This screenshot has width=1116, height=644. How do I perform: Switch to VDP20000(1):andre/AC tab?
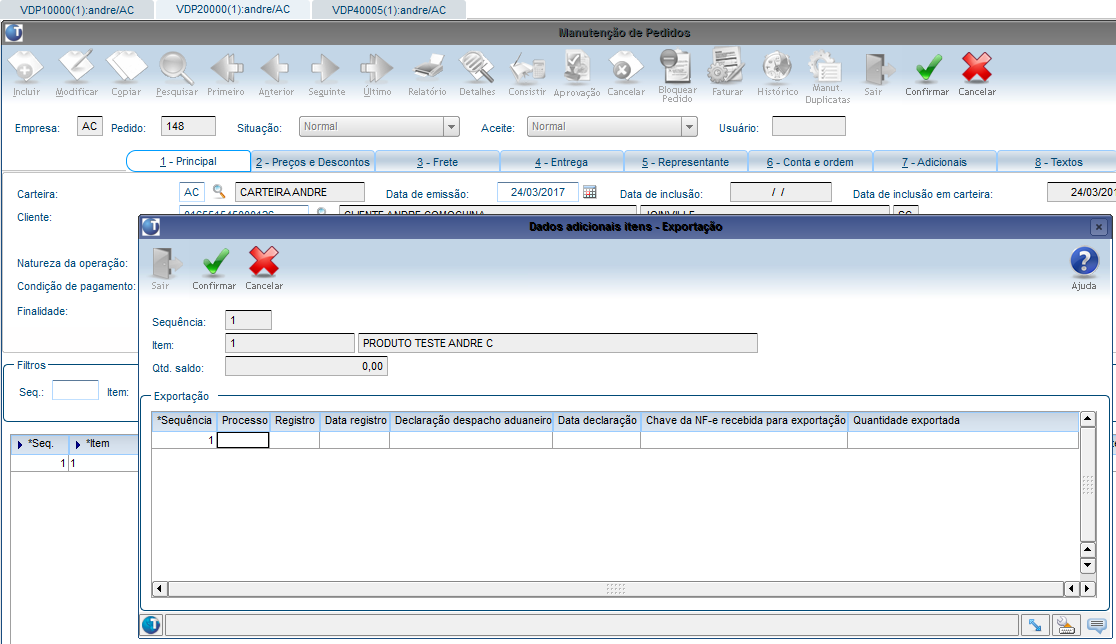click(233, 9)
